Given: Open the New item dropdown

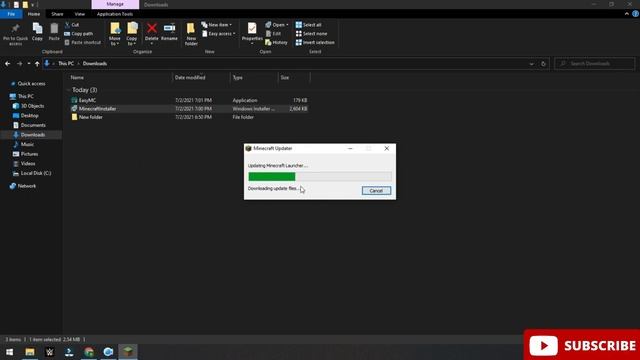Looking at the screenshot, I should point(217,25).
